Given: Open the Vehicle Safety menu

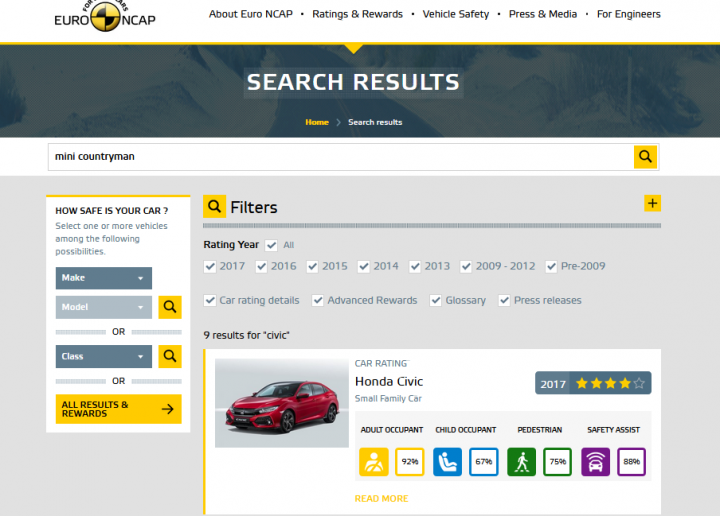Looking at the screenshot, I should [x=456, y=14].
